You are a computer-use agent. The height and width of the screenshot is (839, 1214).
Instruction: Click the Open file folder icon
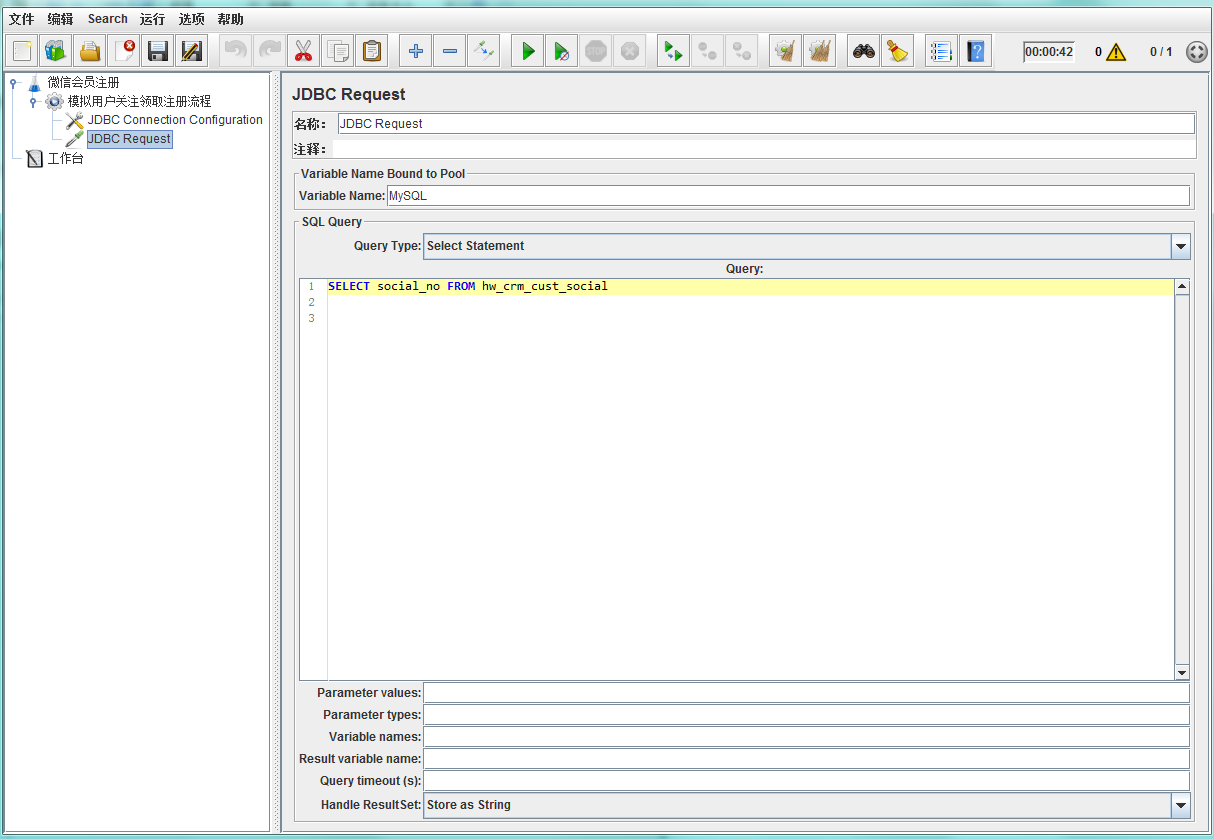pyautogui.click(x=90, y=51)
